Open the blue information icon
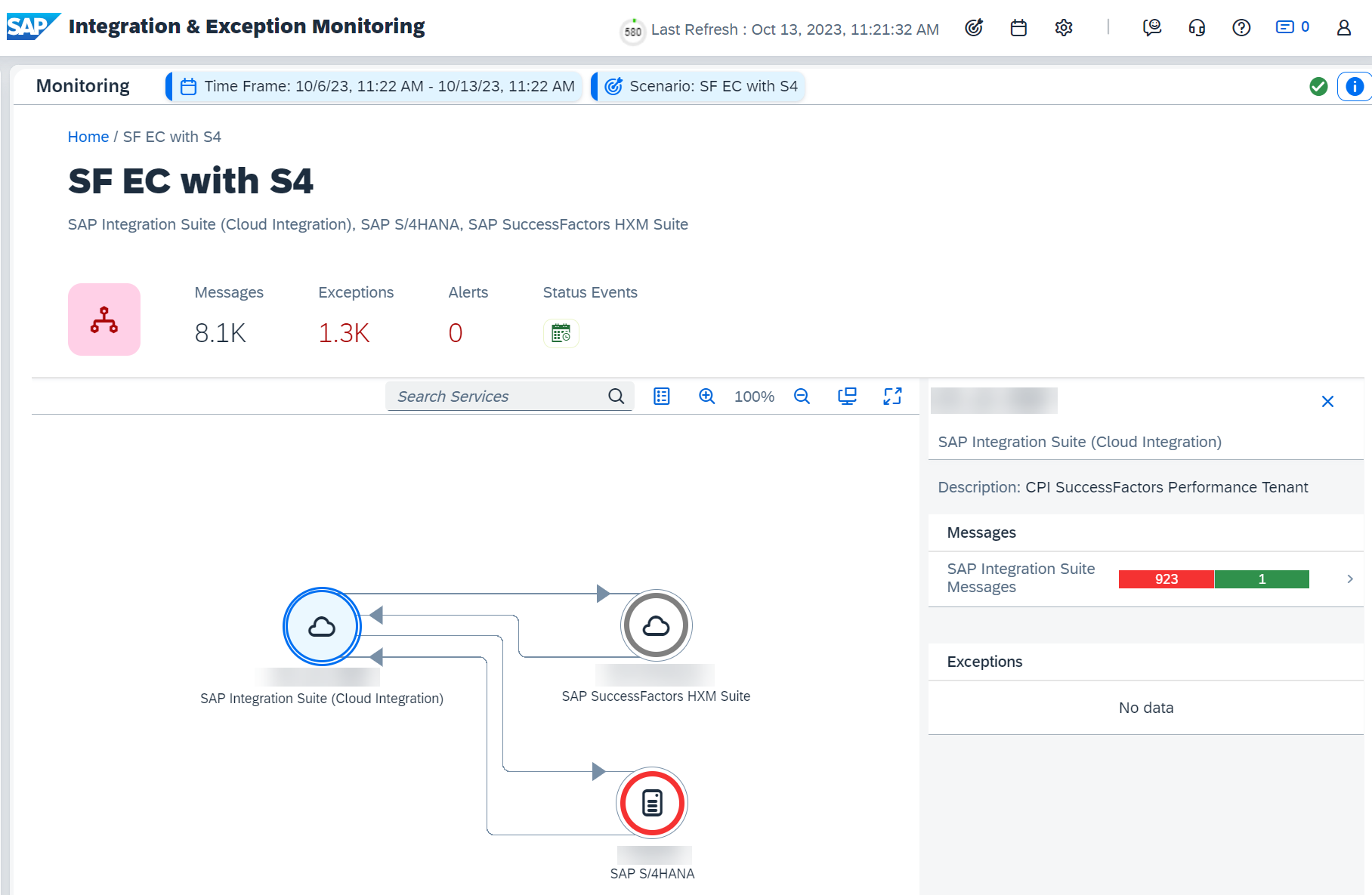 [x=1355, y=86]
